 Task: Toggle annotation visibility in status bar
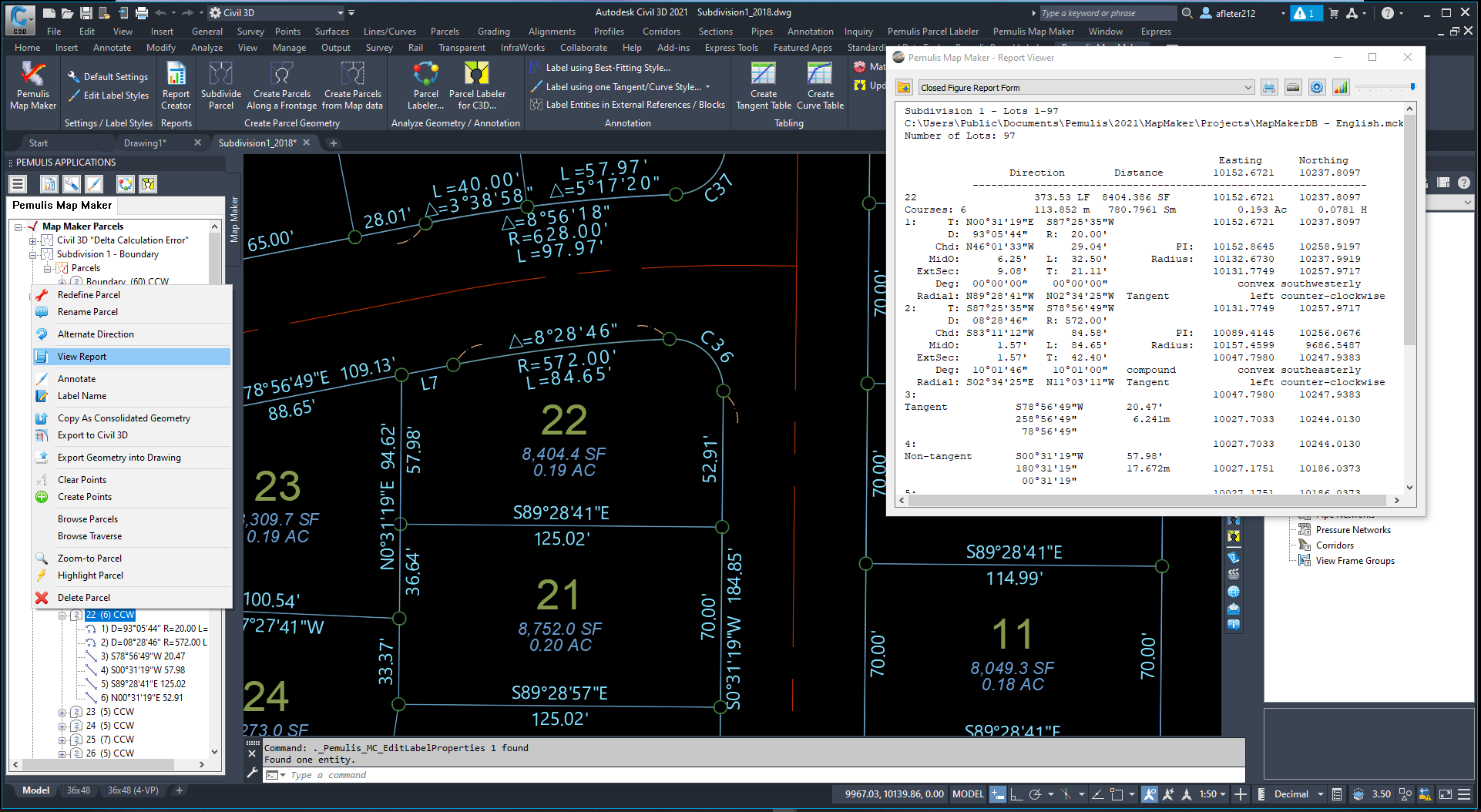click(1149, 794)
